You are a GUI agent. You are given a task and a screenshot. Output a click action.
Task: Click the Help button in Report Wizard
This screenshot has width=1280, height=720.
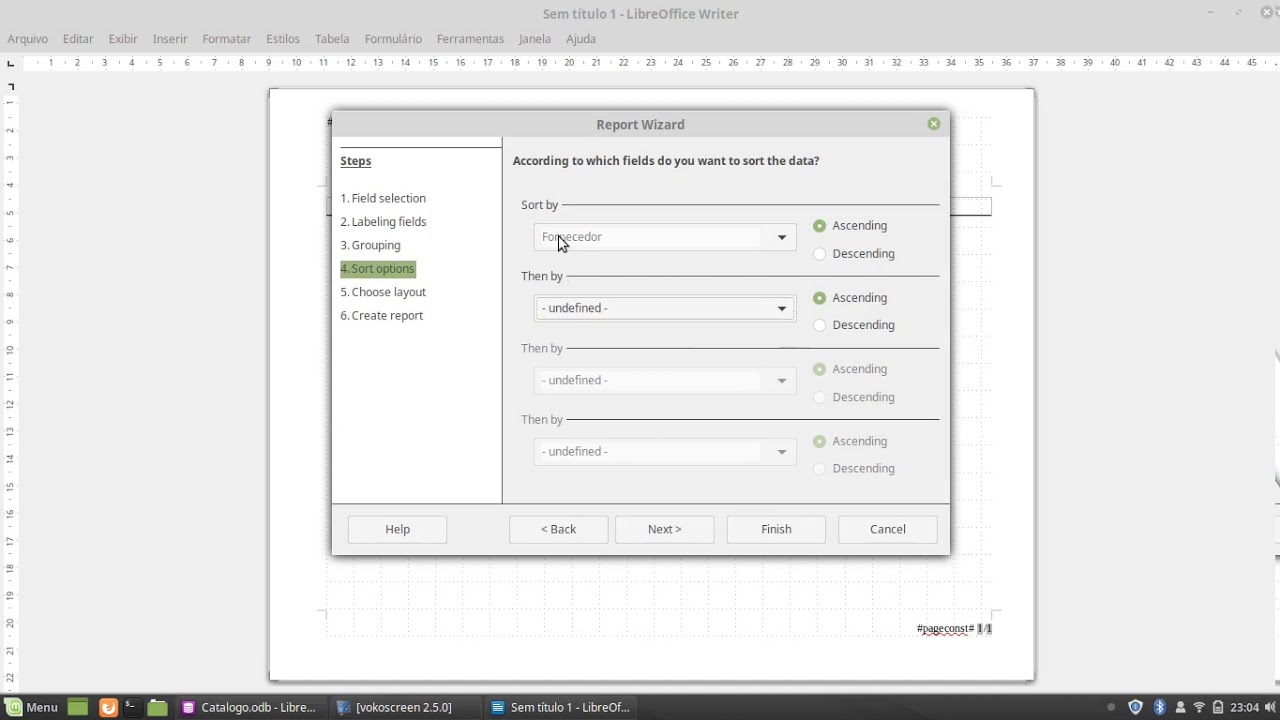397,529
